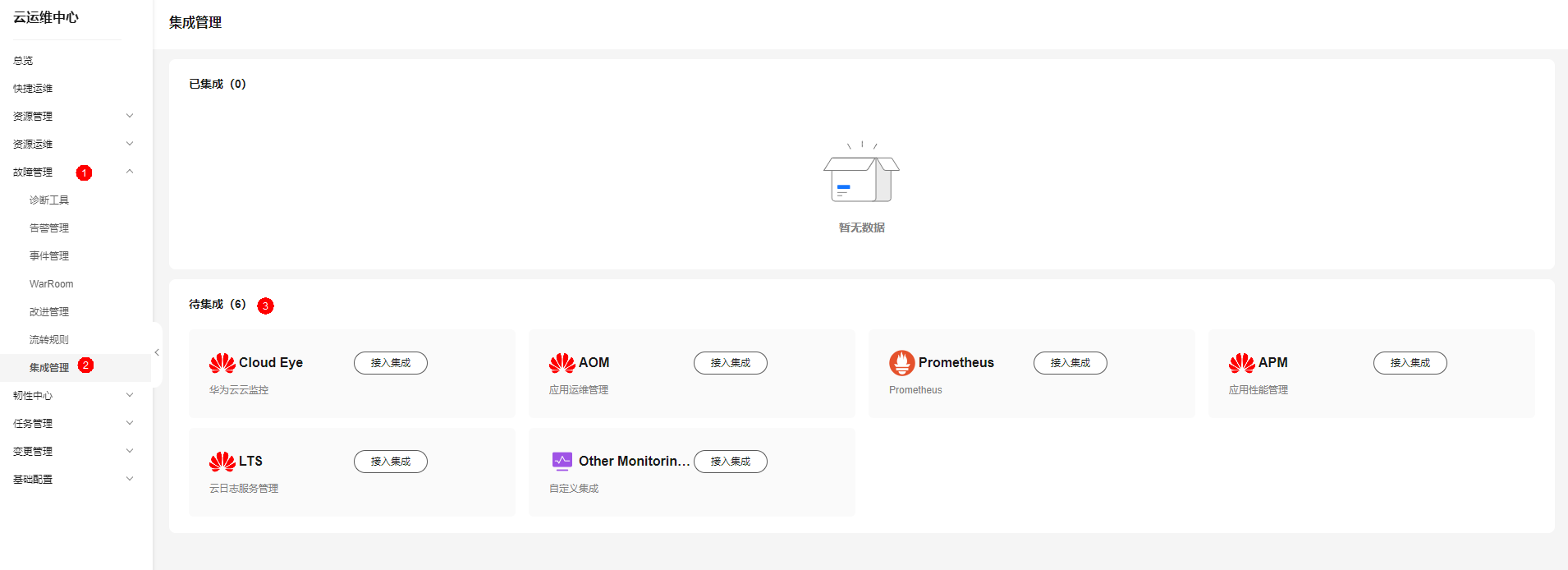Image resolution: width=1568 pixels, height=570 pixels.
Task: Click the 资源运维 menu label
Action: [33, 145]
